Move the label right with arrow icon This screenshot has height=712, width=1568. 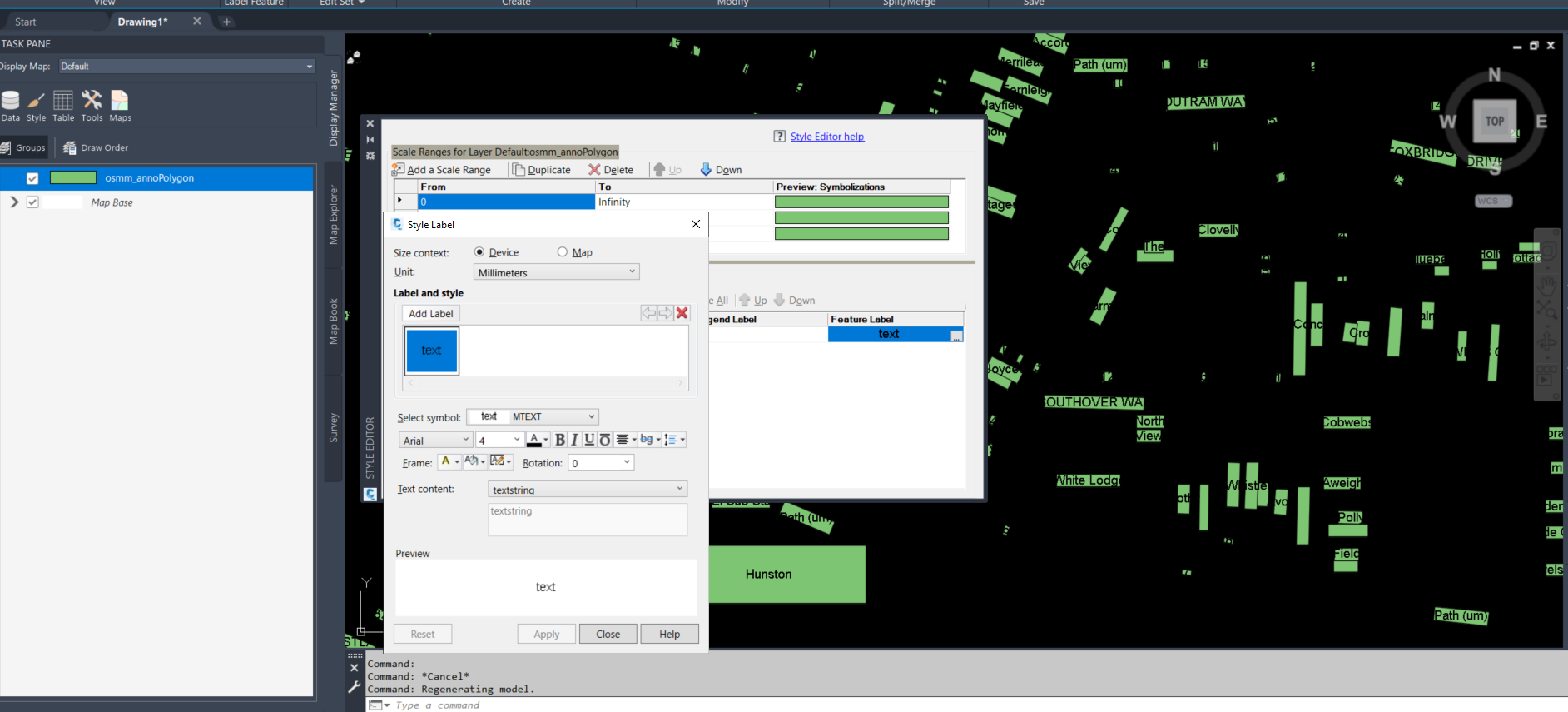tap(666, 313)
